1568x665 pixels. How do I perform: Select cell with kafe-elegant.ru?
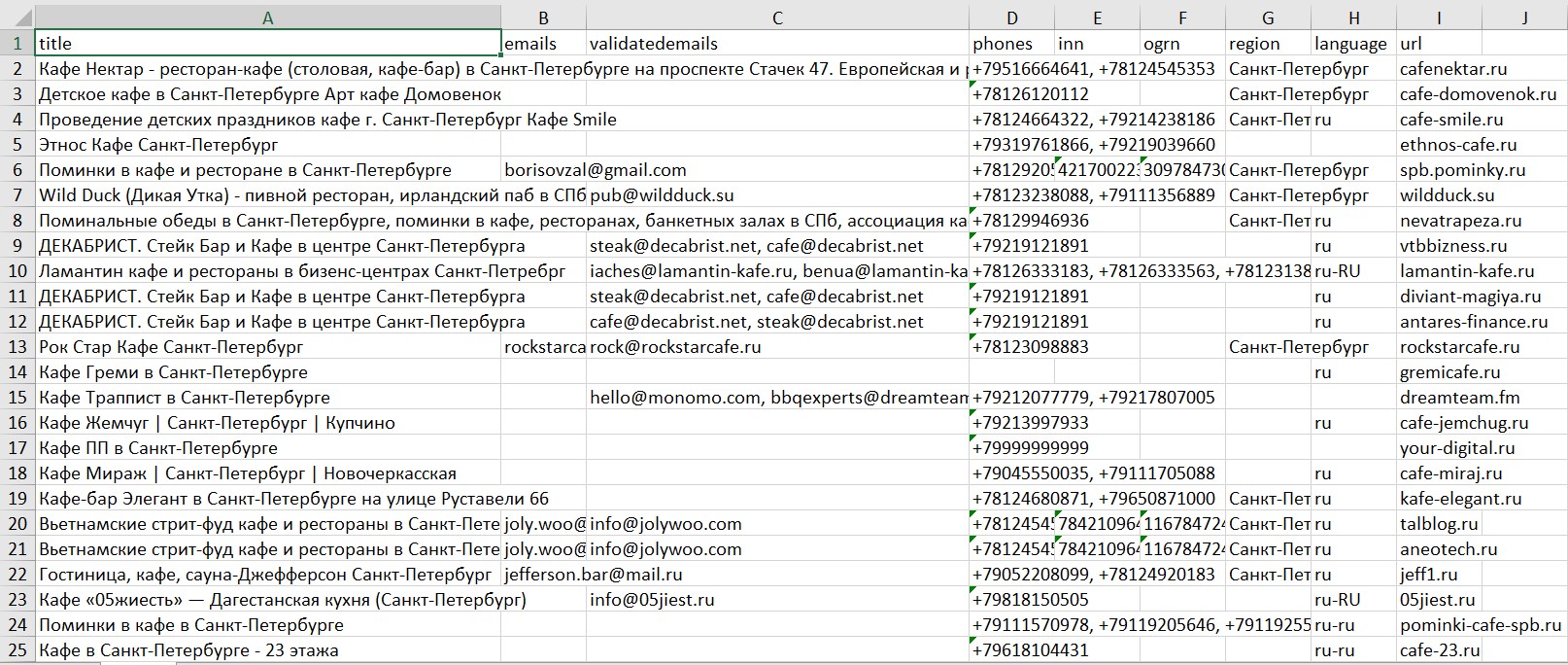(1439, 498)
